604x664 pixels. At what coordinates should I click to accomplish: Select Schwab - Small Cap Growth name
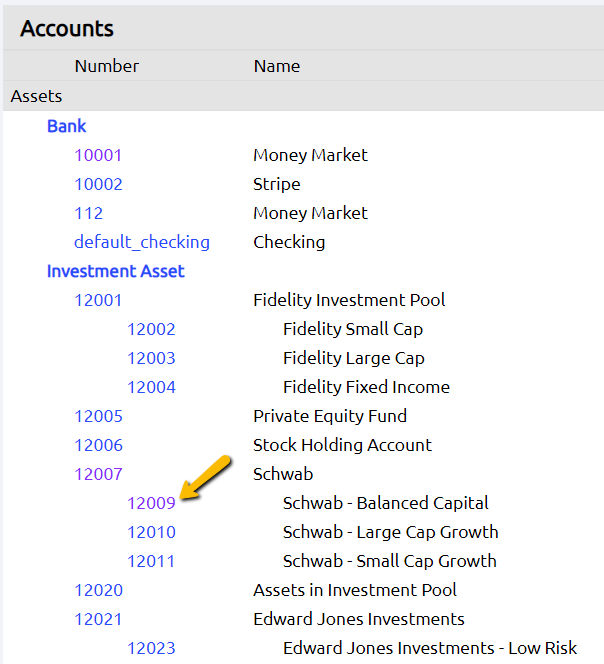pyautogui.click(x=390, y=561)
